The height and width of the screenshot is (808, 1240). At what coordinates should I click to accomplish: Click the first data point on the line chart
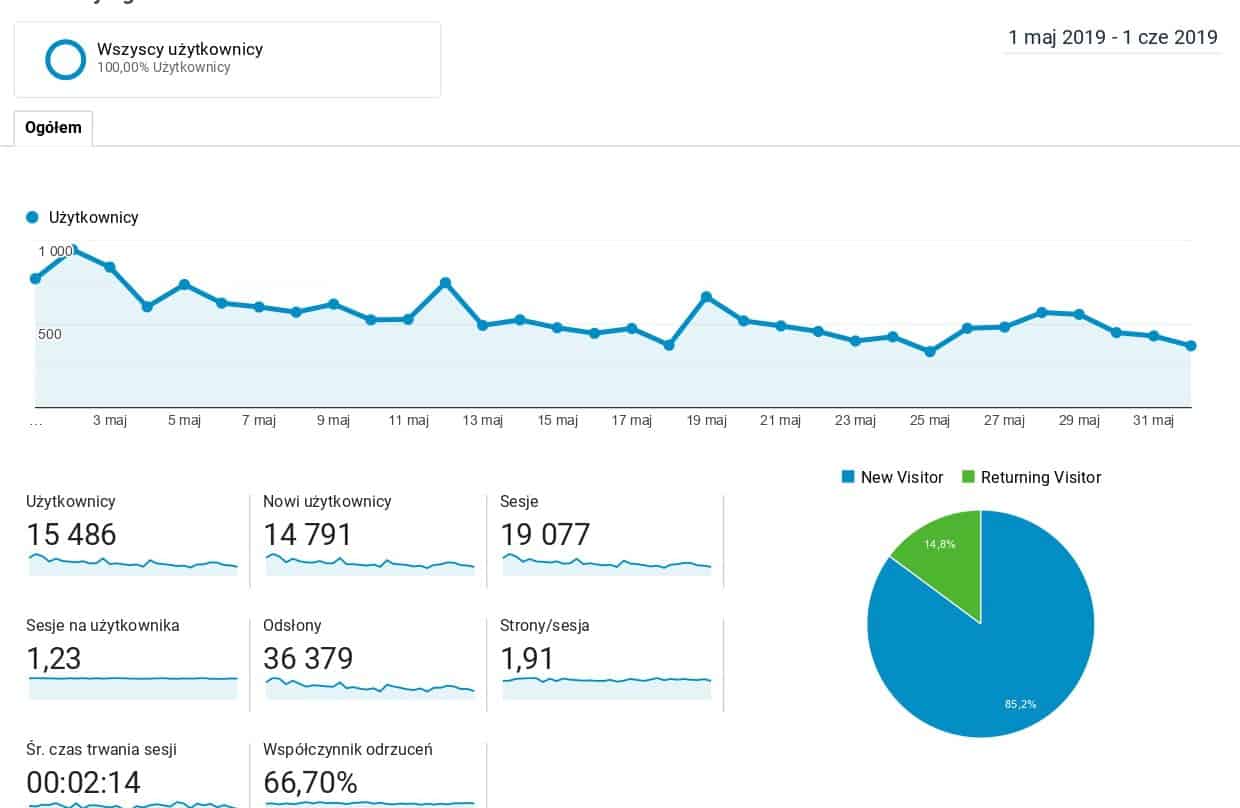point(36,278)
